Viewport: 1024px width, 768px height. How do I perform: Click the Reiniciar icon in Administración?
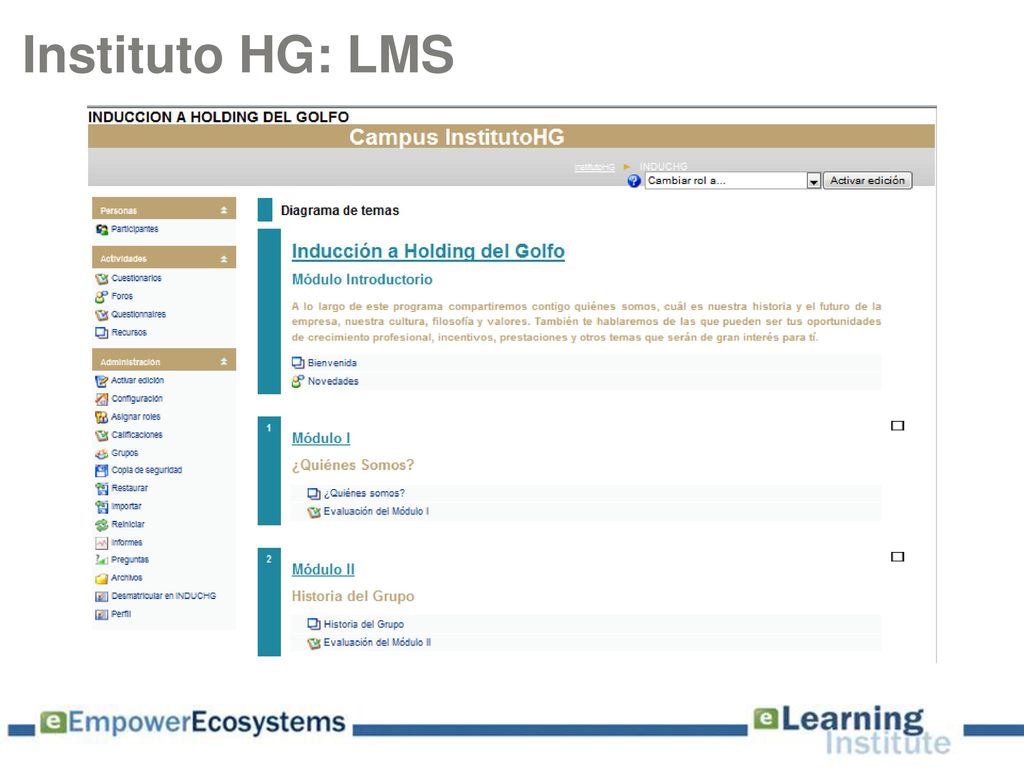click(101, 524)
